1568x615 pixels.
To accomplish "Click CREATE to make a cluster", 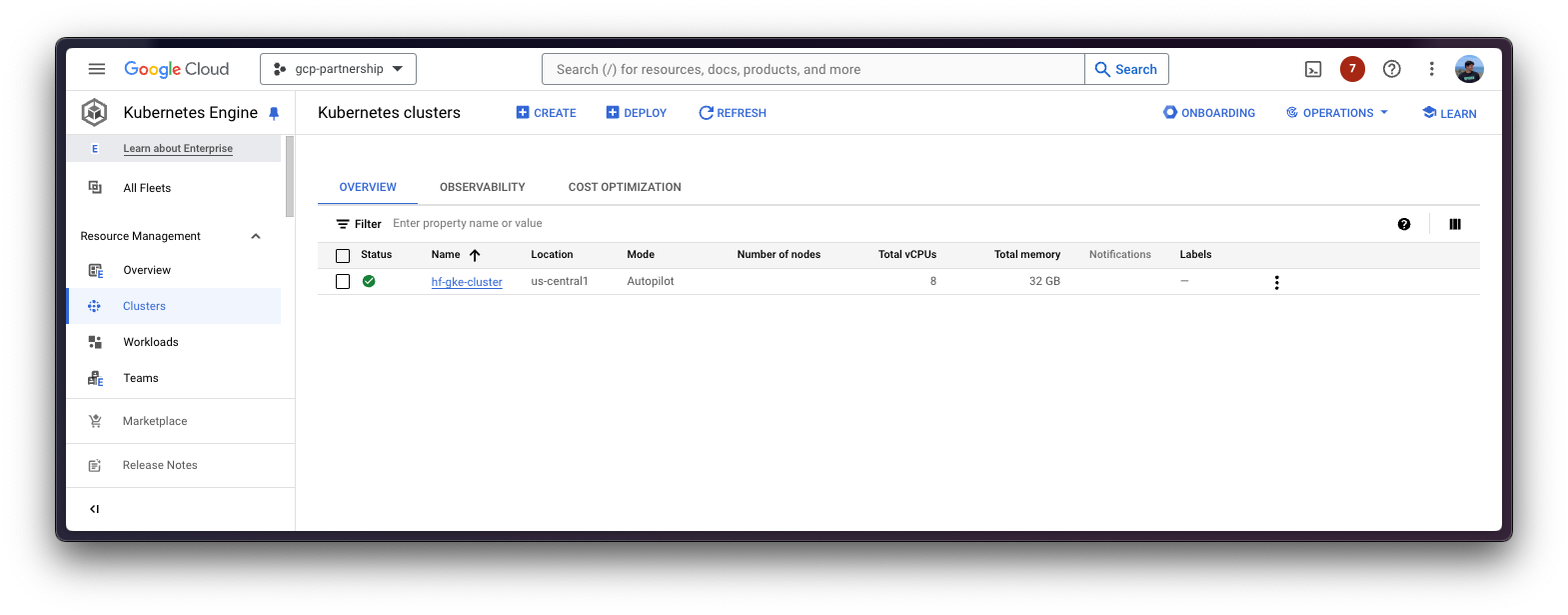I will tap(546, 113).
